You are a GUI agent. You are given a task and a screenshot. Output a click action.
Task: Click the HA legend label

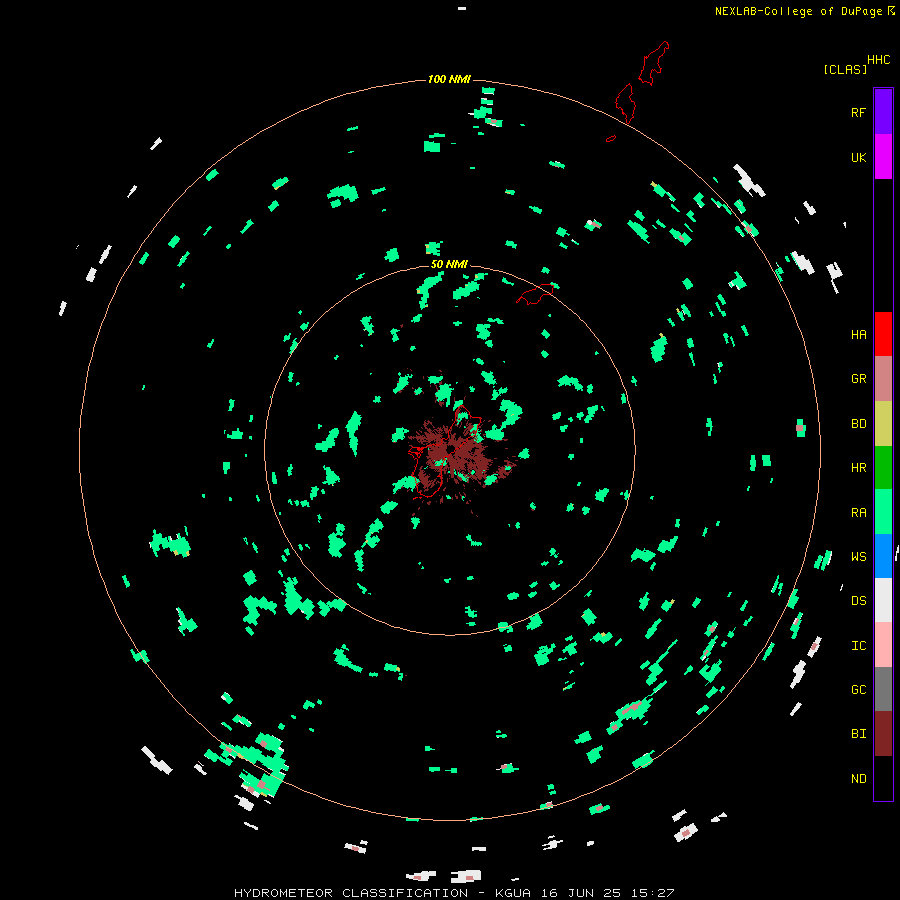tap(858, 335)
